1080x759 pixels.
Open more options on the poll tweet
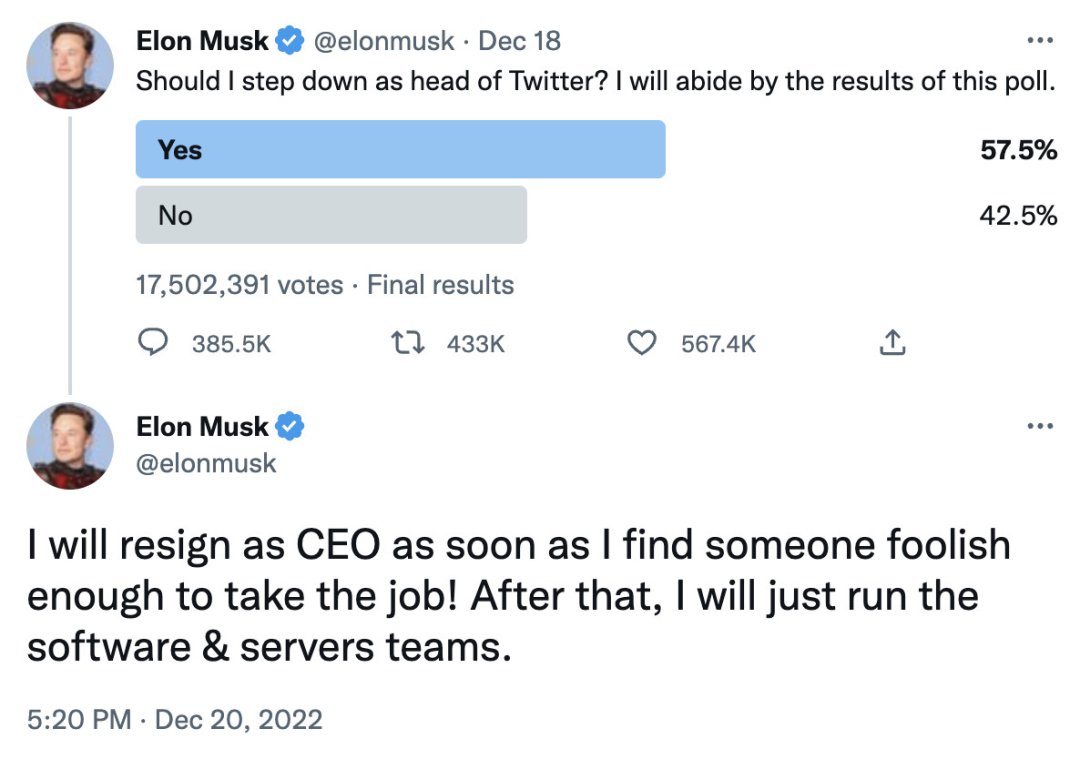click(x=1041, y=41)
